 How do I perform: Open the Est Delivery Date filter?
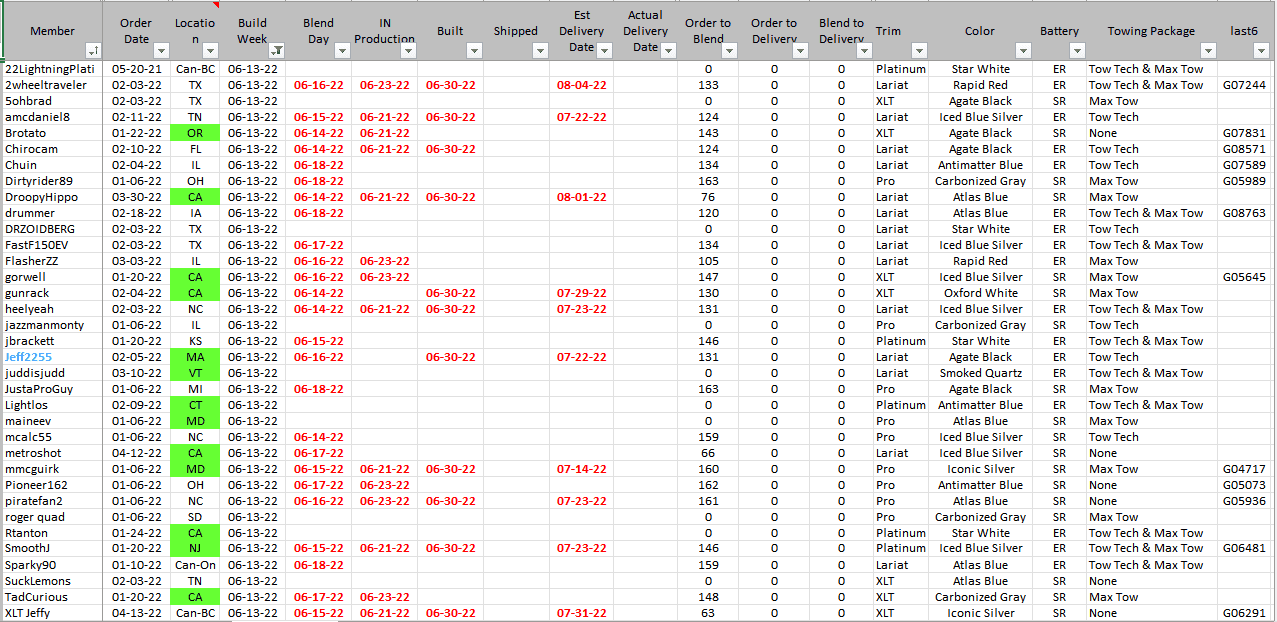605,51
